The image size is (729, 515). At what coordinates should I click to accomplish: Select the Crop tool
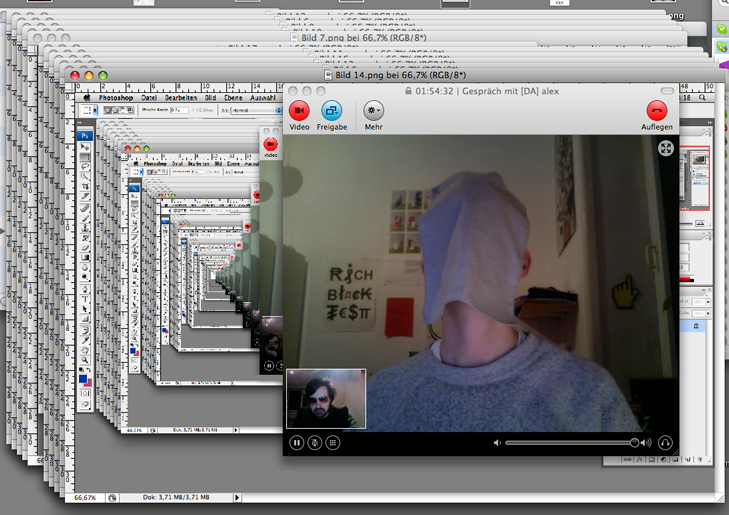pos(85,186)
